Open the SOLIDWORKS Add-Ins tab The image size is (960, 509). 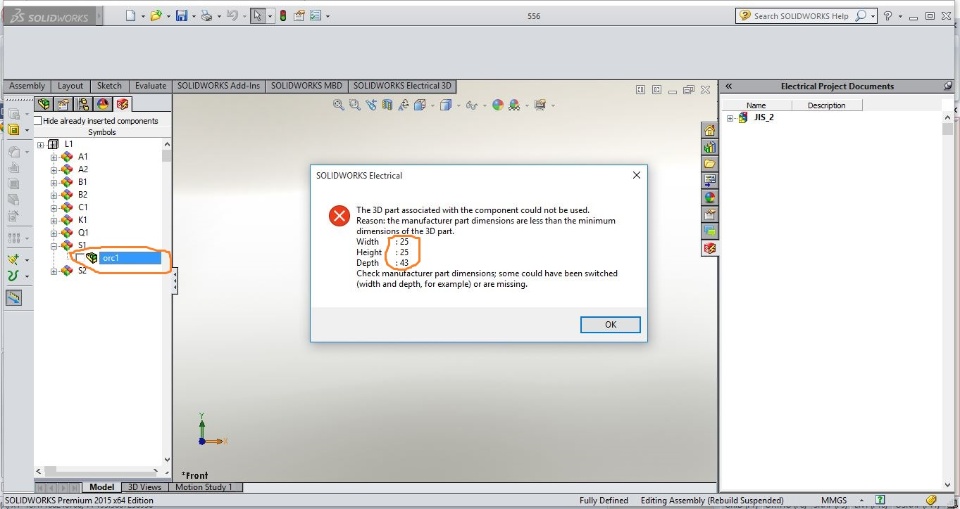(x=219, y=86)
